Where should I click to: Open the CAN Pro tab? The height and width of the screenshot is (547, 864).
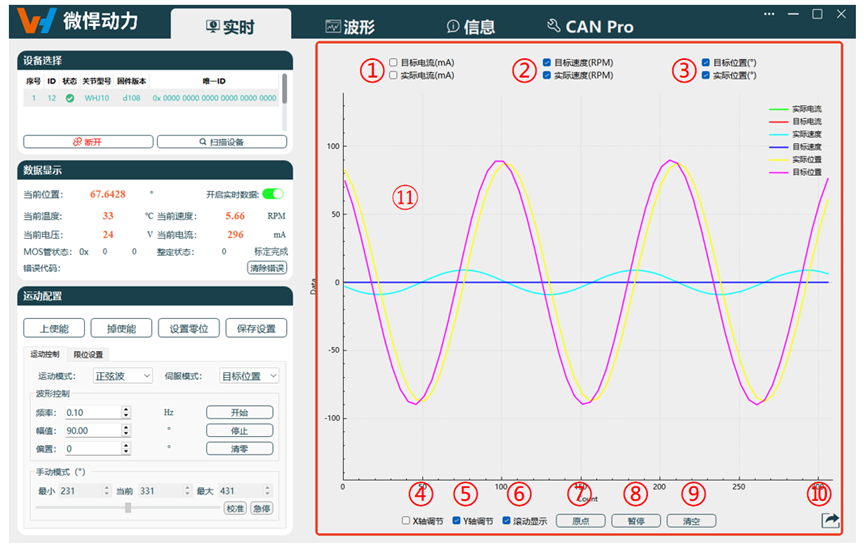pos(590,27)
